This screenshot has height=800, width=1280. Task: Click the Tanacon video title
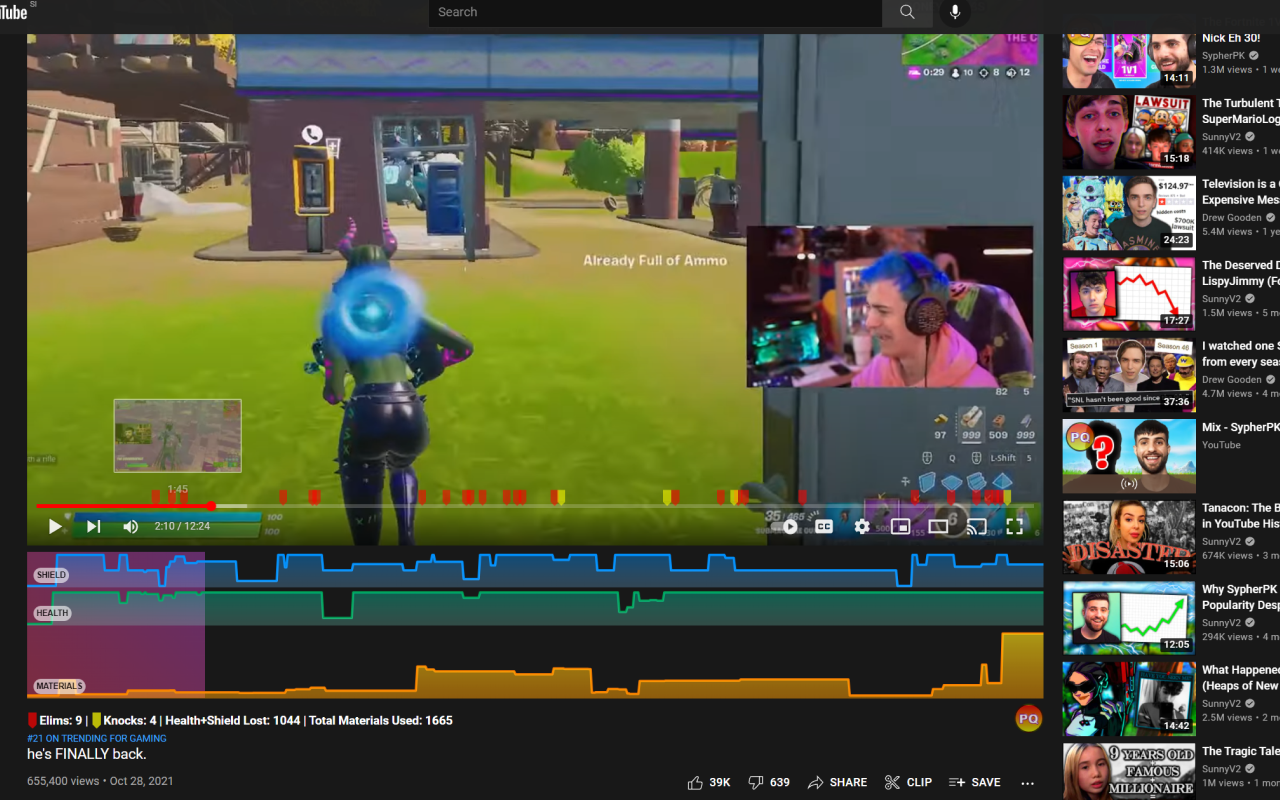tap(1241, 516)
